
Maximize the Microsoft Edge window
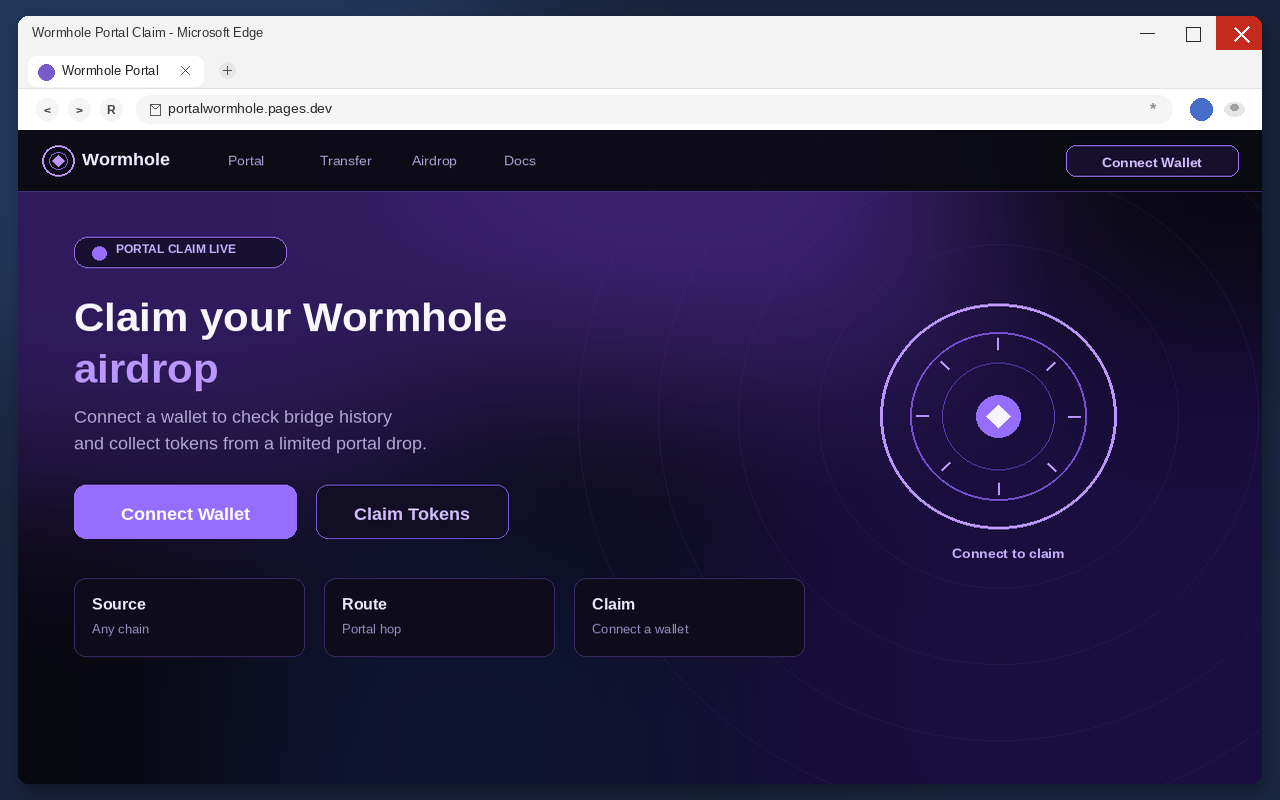(1193, 33)
